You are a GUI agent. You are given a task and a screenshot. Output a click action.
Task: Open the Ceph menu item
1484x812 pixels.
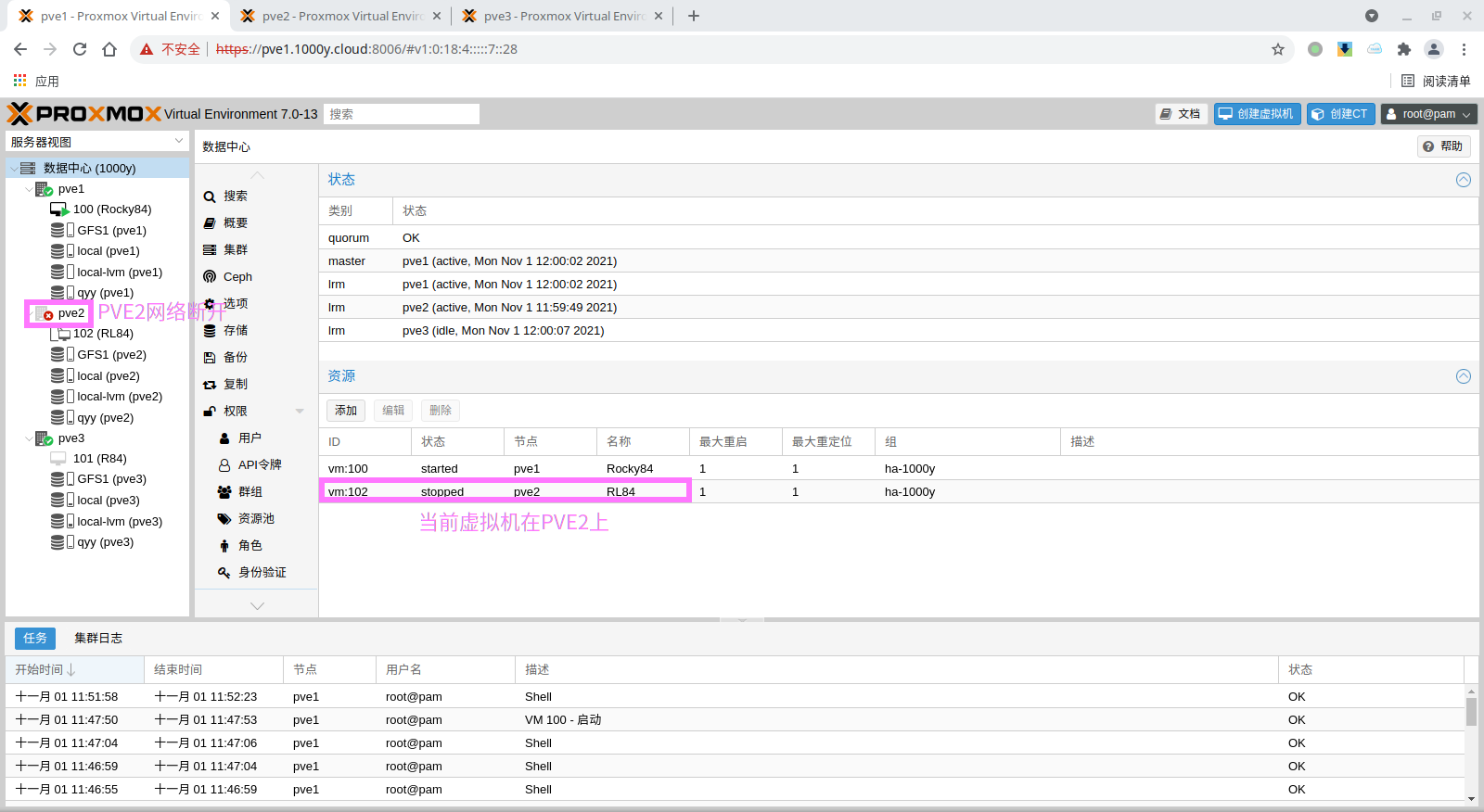(x=237, y=276)
